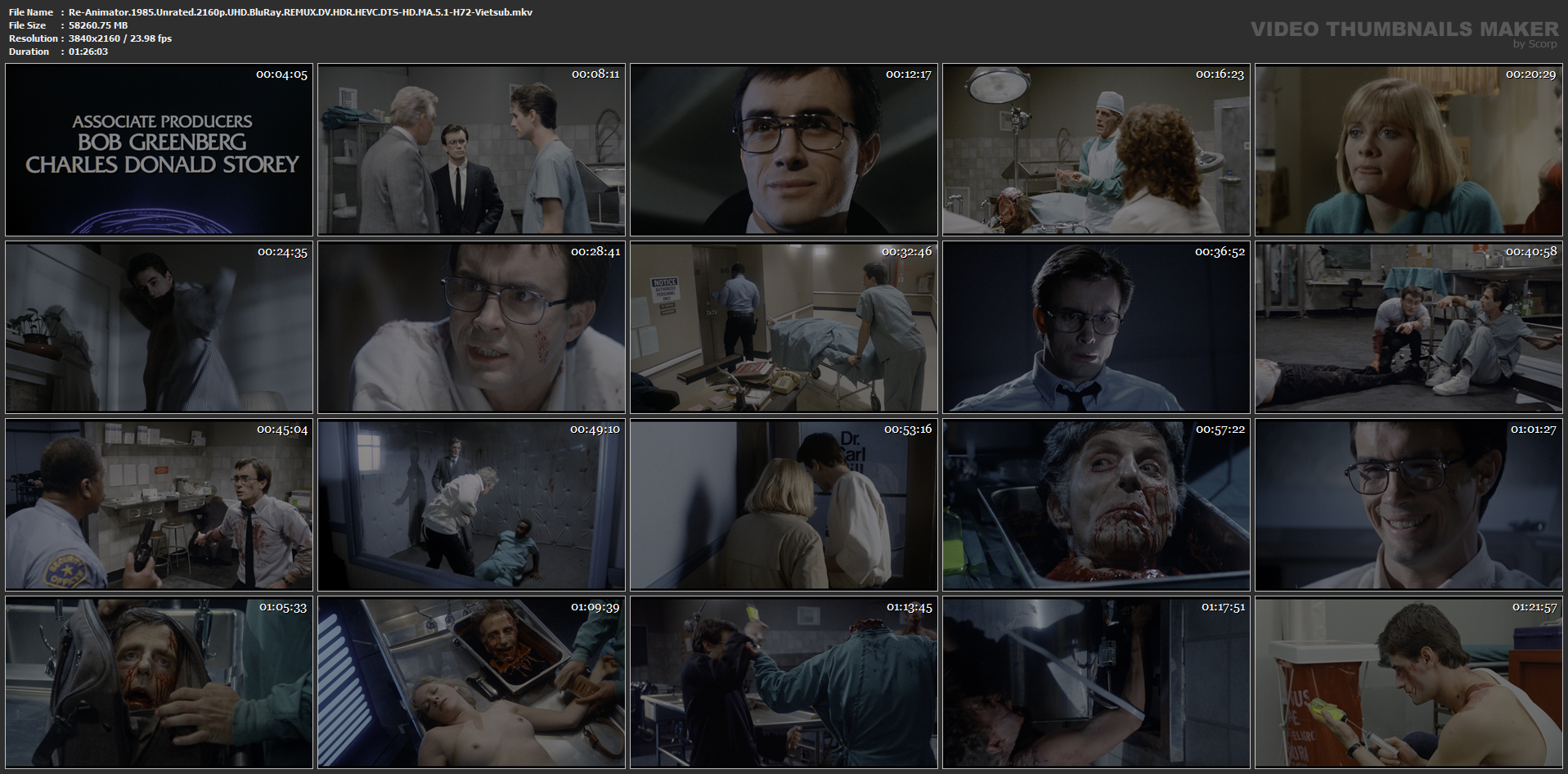Click the duration value 01:26:03
1568x774 pixels.
[x=89, y=52]
